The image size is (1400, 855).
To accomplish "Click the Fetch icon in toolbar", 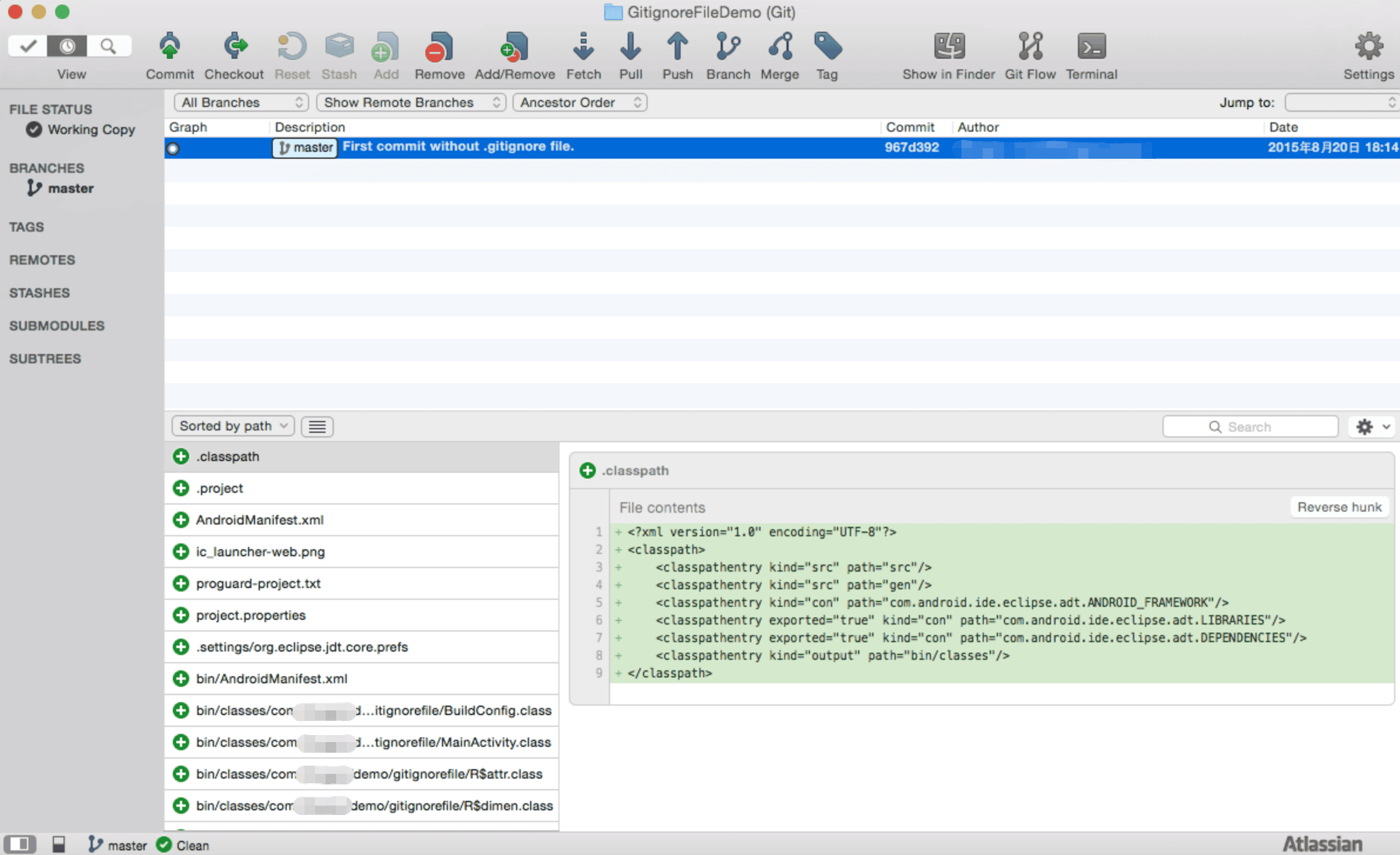I will 583,47.
